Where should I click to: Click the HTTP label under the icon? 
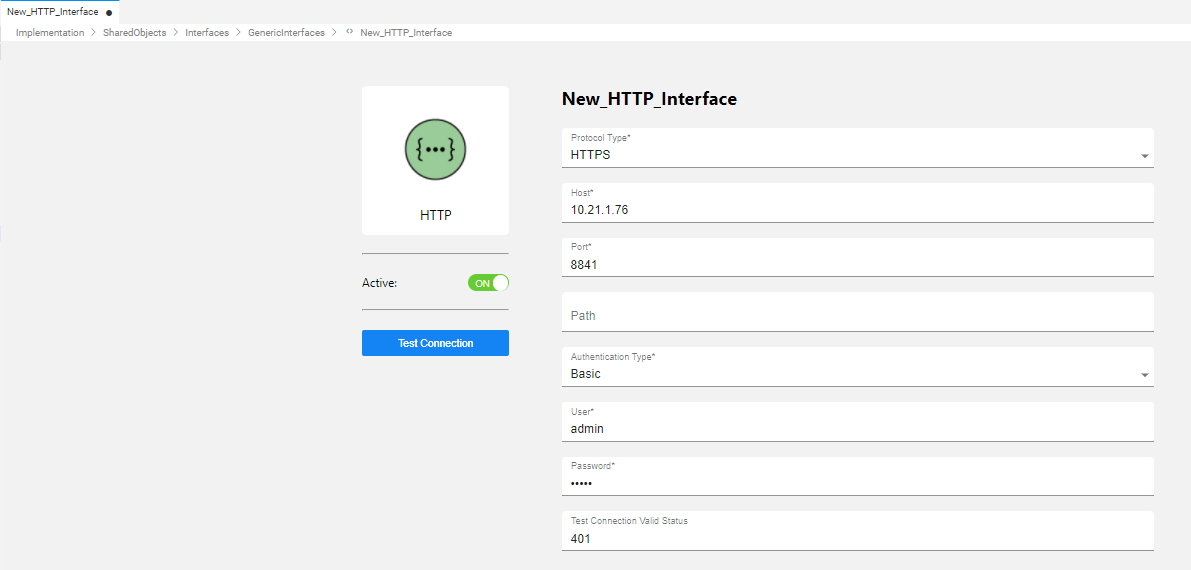[435, 215]
